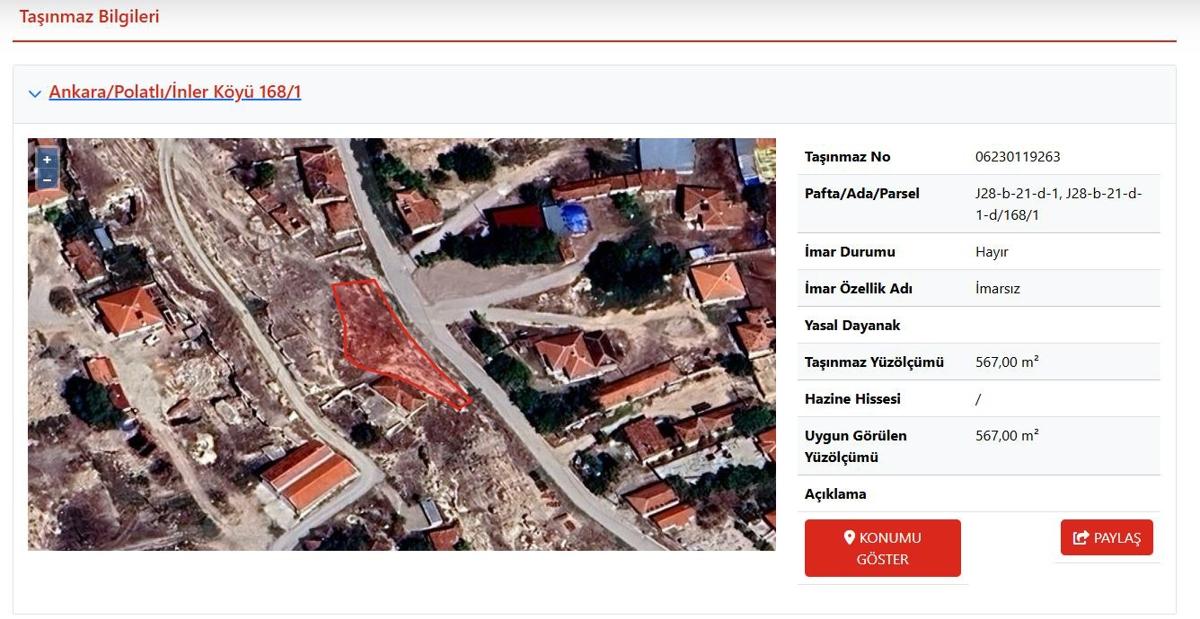Viewport: 1200px width, 619px height.
Task: Click the İmar Durumu row label
Action: [850, 252]
